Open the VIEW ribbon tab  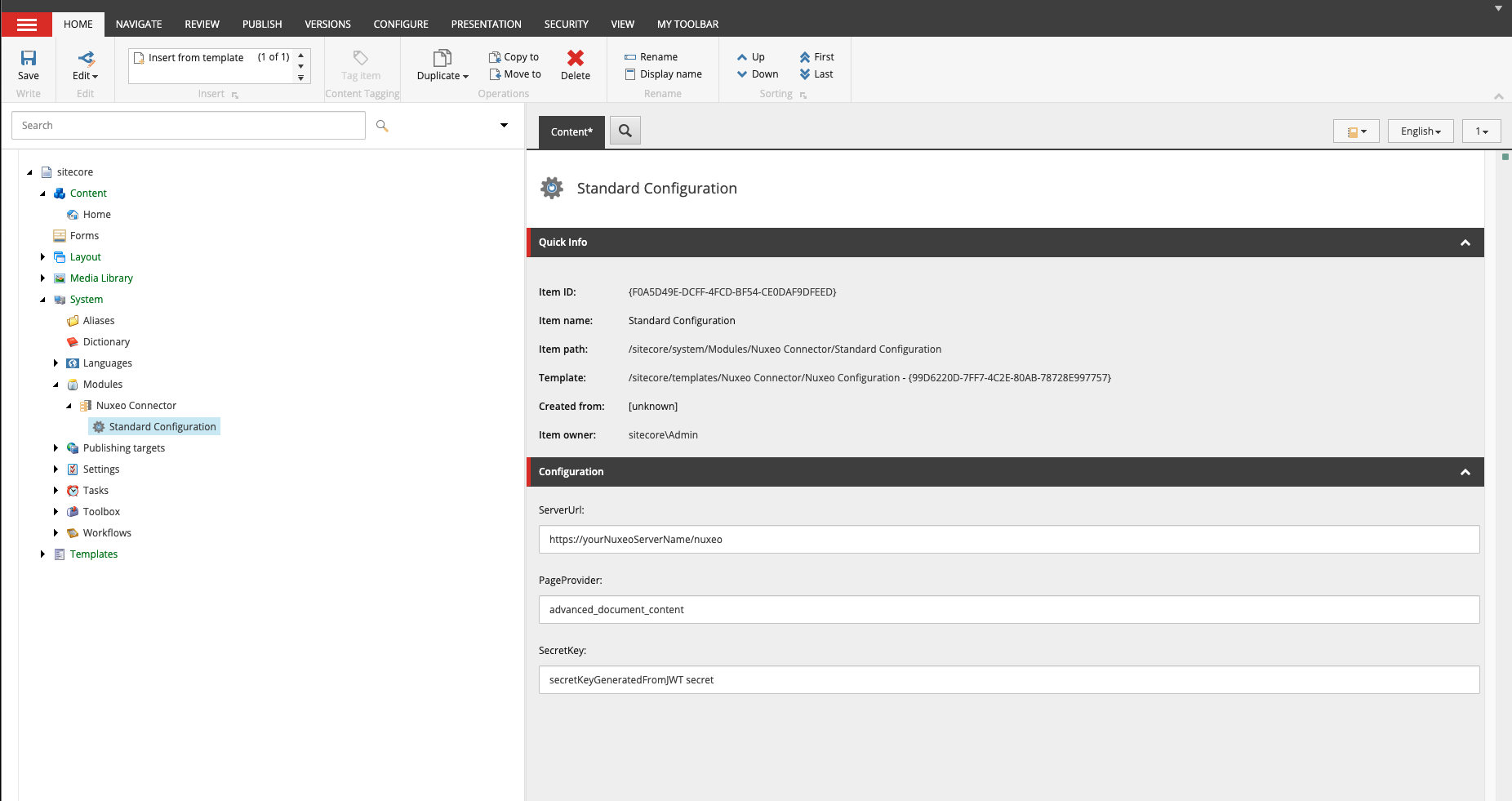(x=622, y=24)
